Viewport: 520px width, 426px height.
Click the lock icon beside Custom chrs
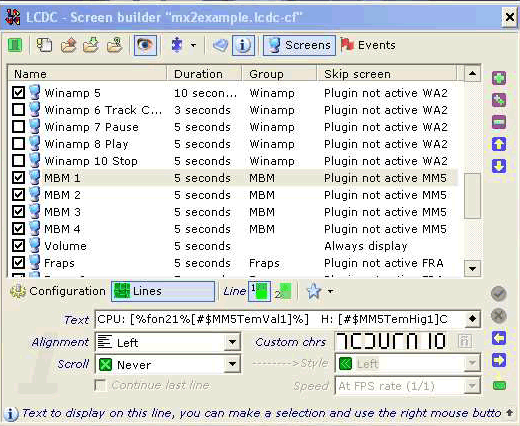pyautogui.click(x=465, y=341)
